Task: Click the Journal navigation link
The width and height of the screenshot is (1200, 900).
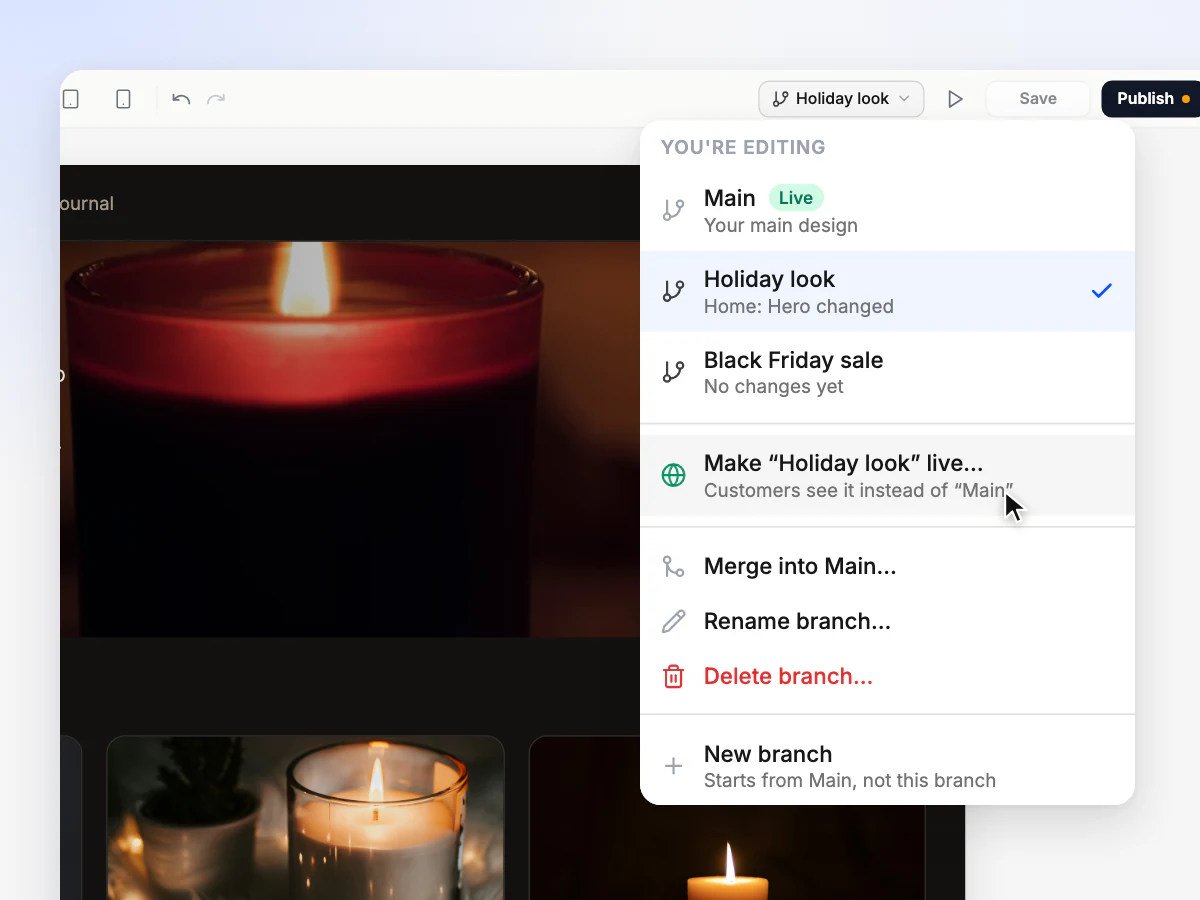Action: click(x=86, y=203)
